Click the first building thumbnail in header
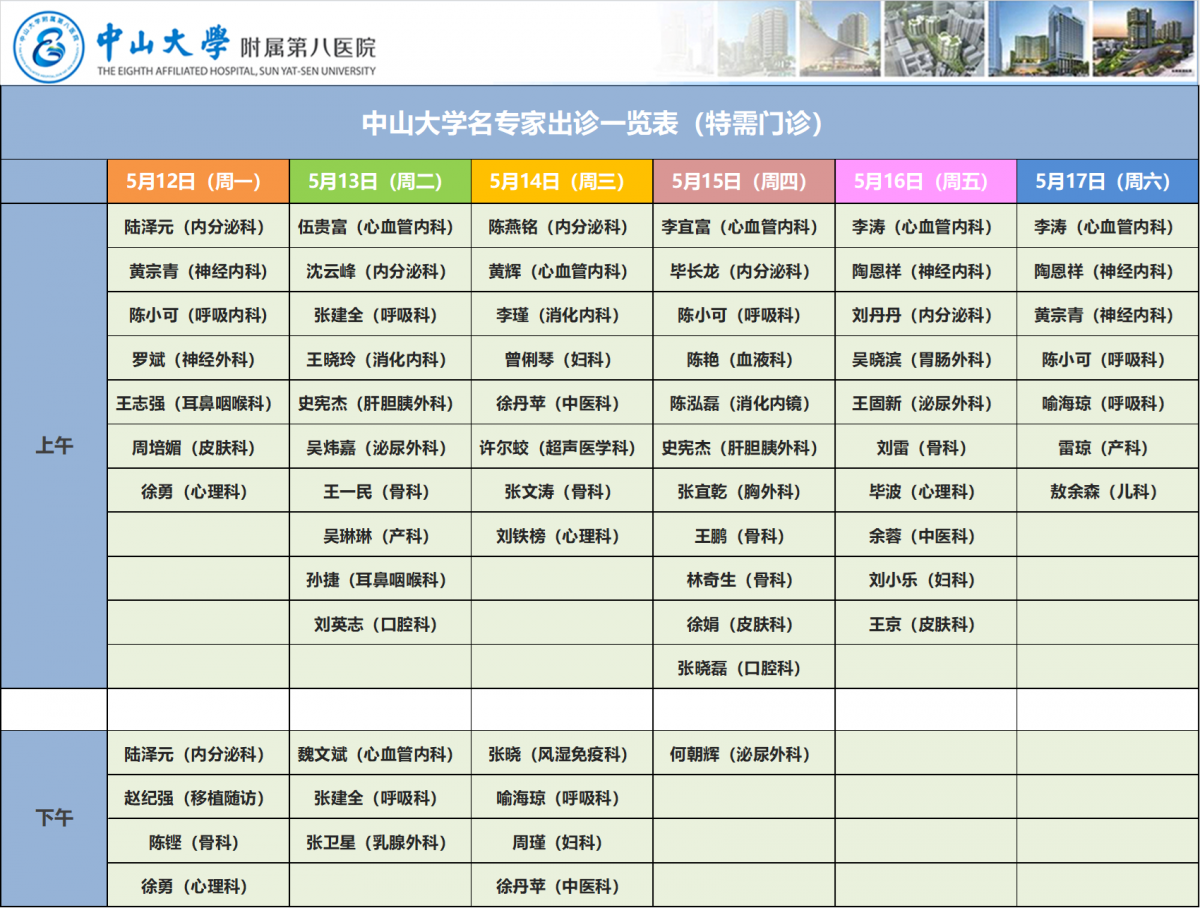Viewport: 1200px width, 908px height. (755, 39)
